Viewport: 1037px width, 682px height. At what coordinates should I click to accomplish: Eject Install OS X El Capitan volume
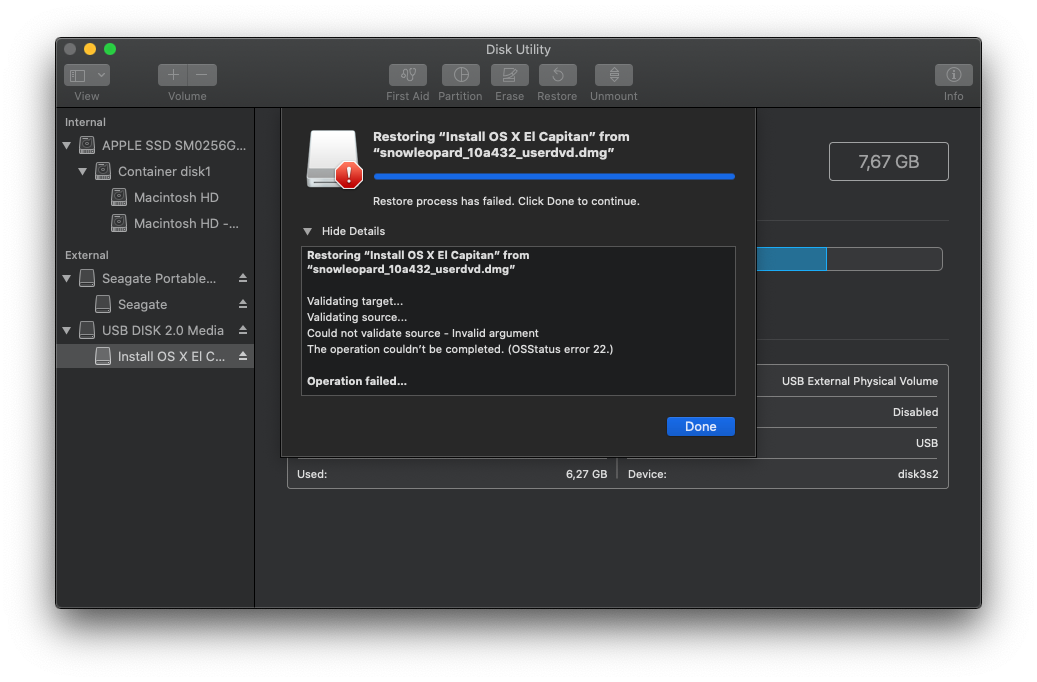pyautogui.click(x=243, y=357)
